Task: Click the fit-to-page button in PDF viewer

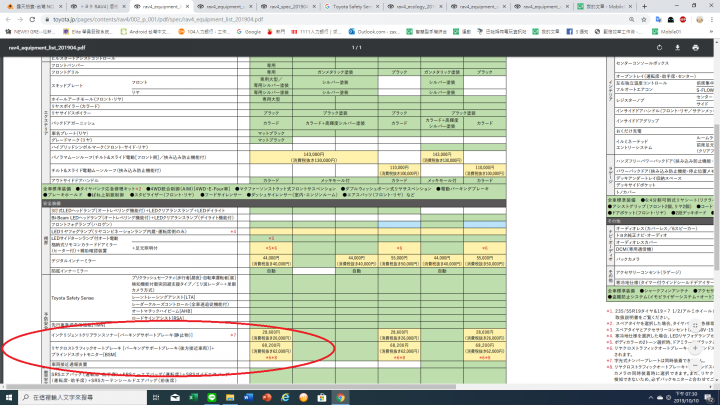Action: pyautogui.click(x=695, y=326)
